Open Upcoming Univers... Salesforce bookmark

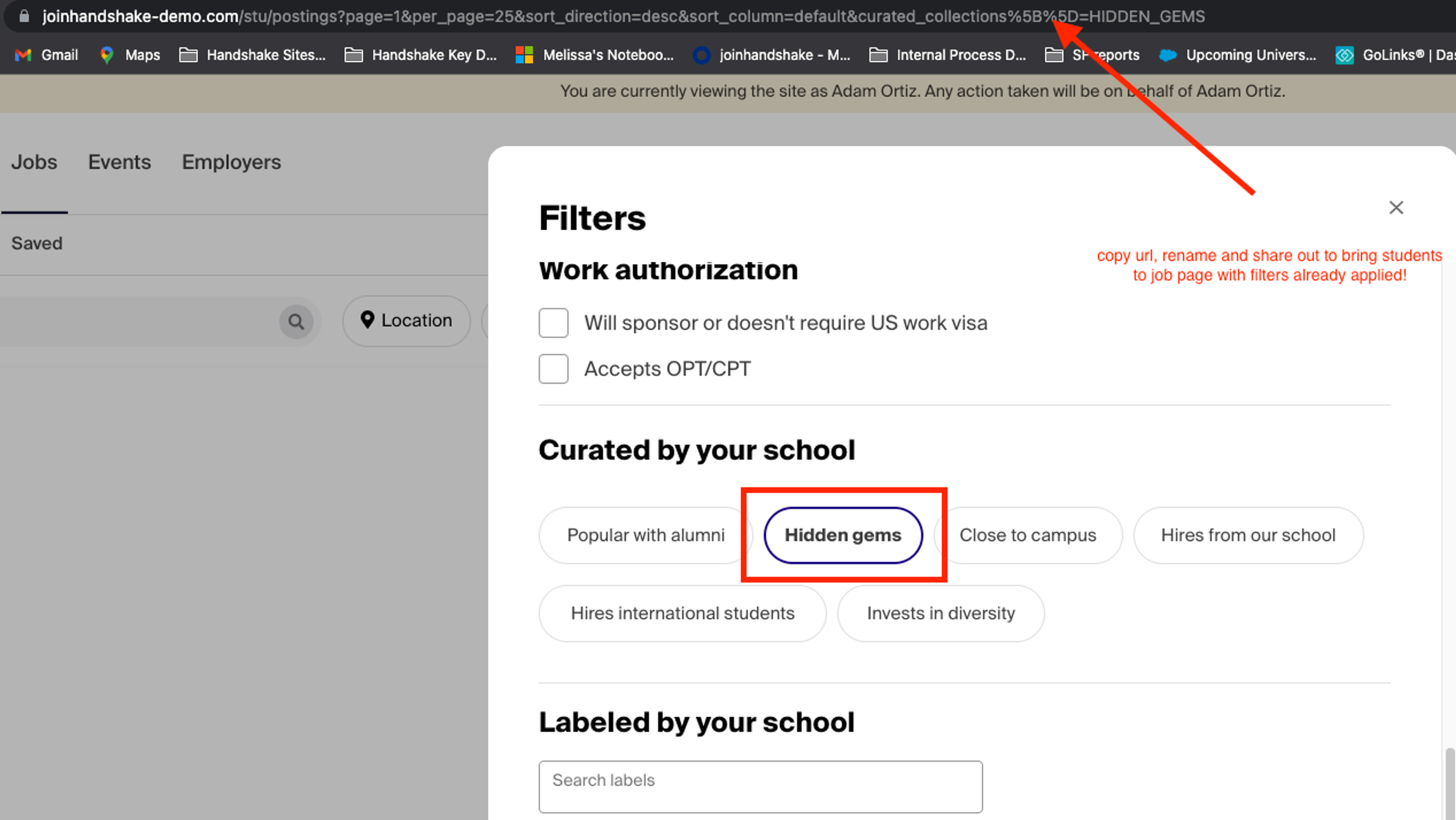point(1237,55)
